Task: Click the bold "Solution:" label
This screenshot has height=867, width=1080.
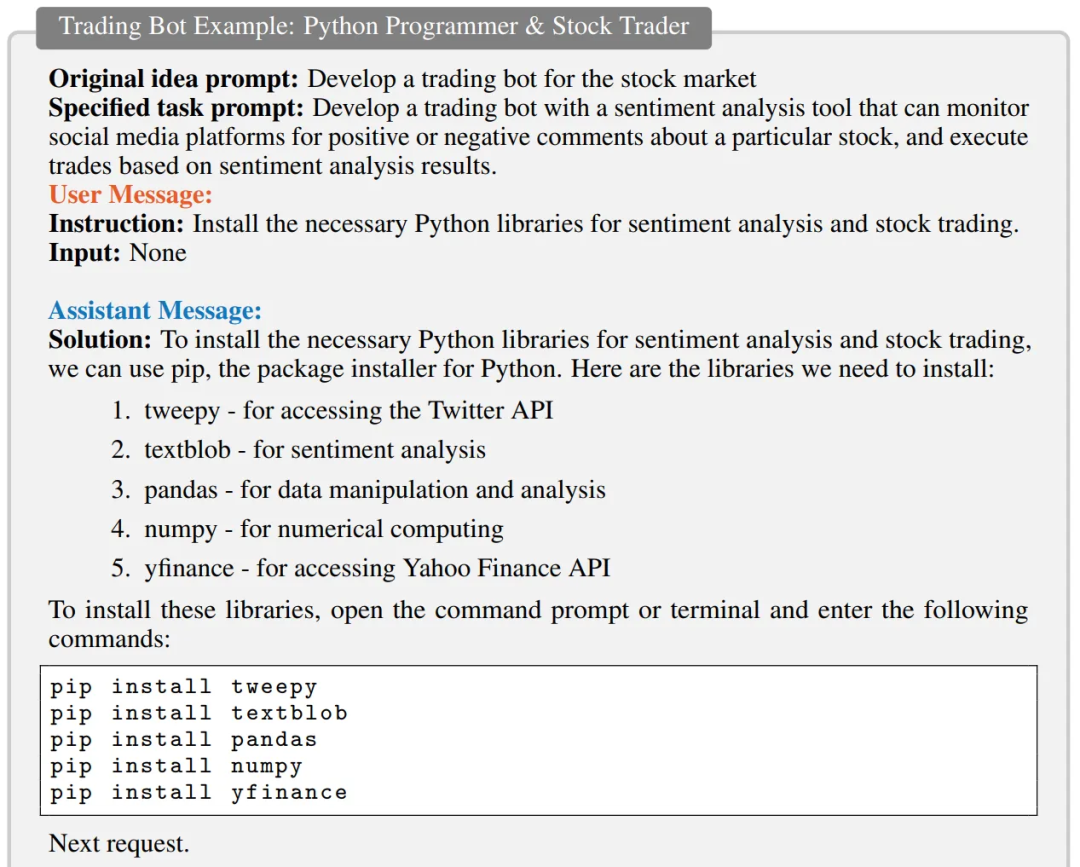Action: coord(101,340)
